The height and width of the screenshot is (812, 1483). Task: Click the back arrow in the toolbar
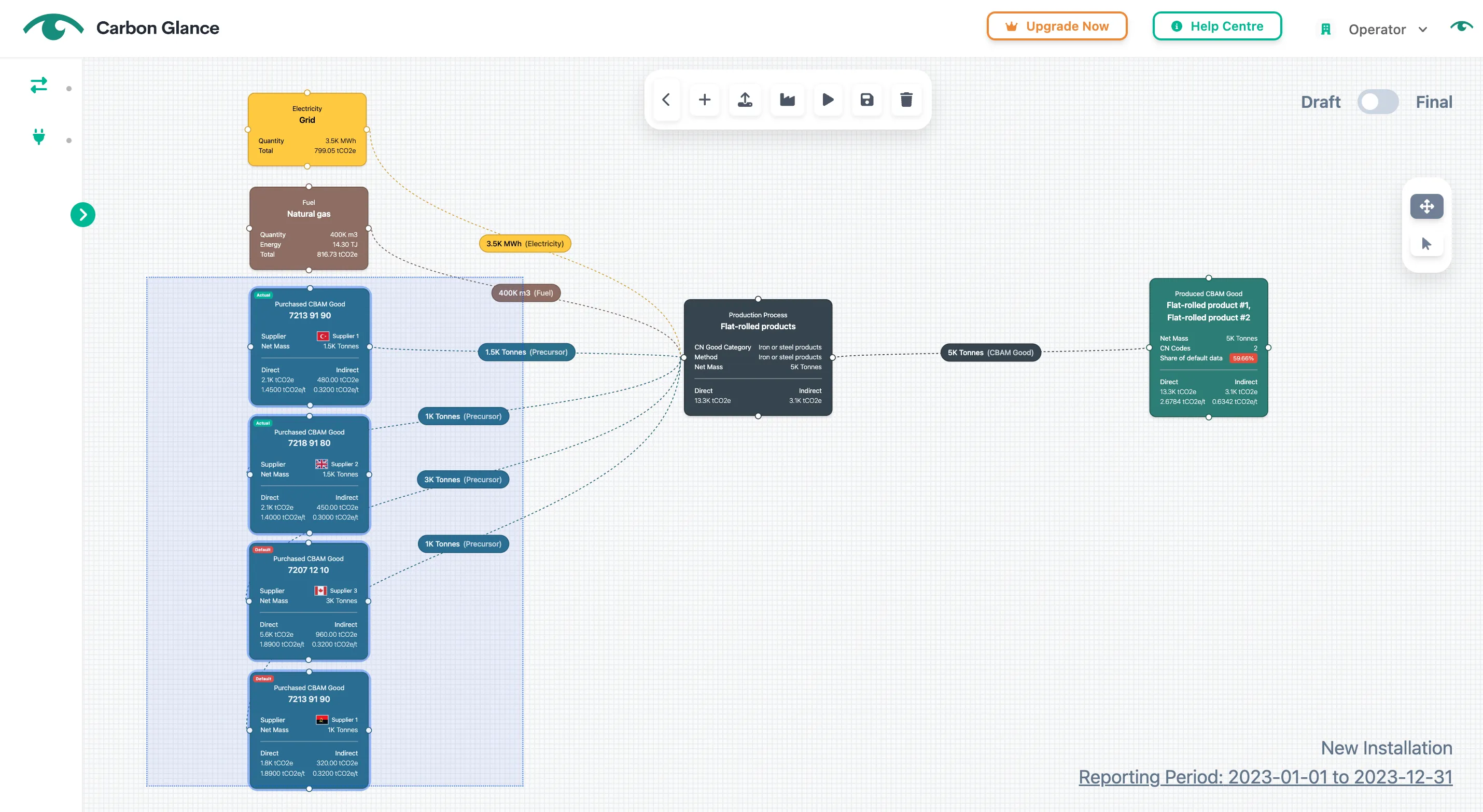666,100
